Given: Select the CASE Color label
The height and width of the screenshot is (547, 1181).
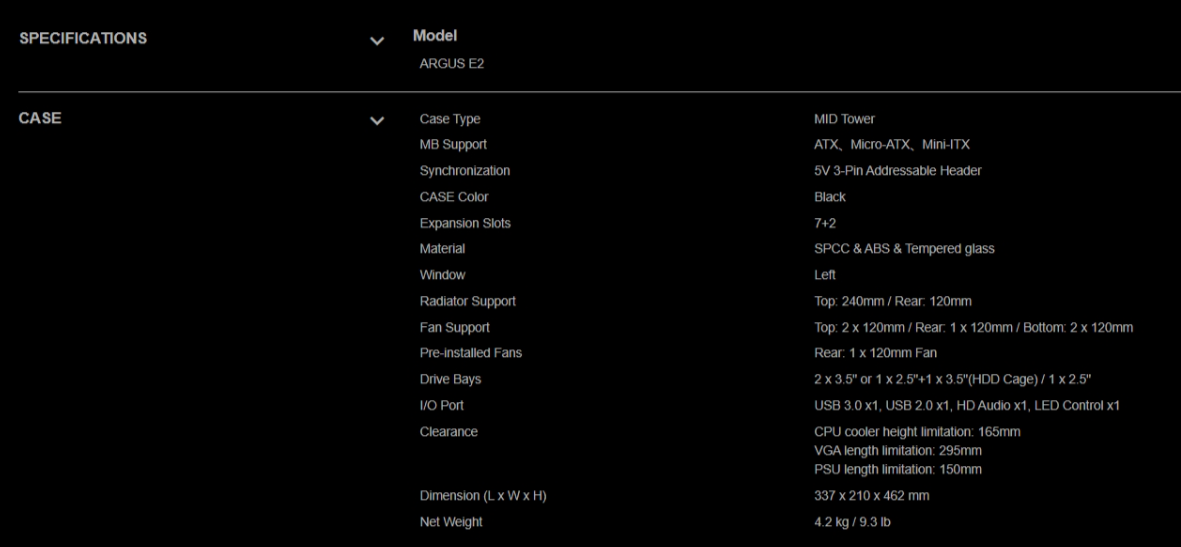Looking at the screenshot, I should (454, 197).
